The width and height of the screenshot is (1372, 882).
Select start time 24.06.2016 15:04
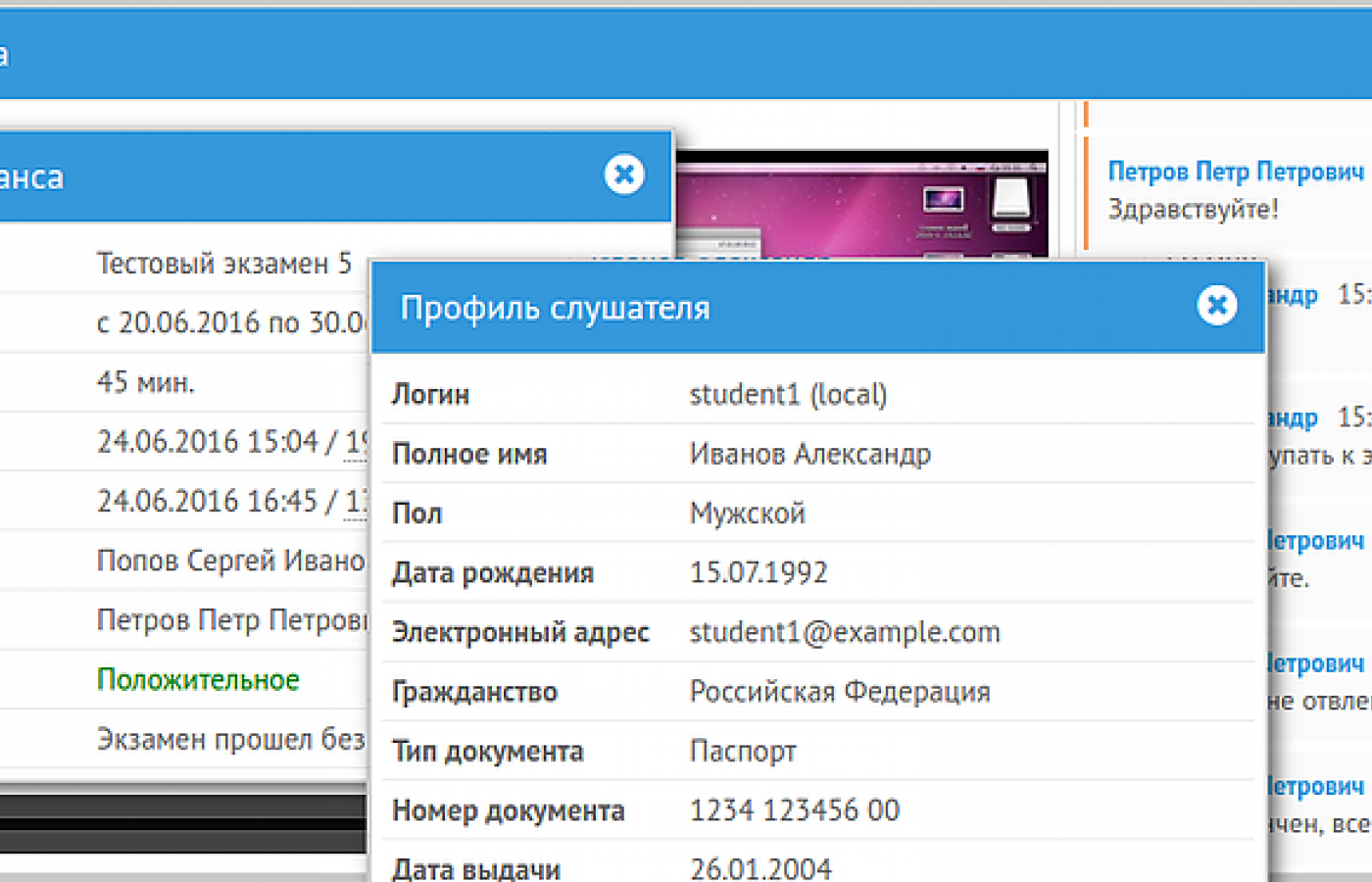tap(207, 442)
